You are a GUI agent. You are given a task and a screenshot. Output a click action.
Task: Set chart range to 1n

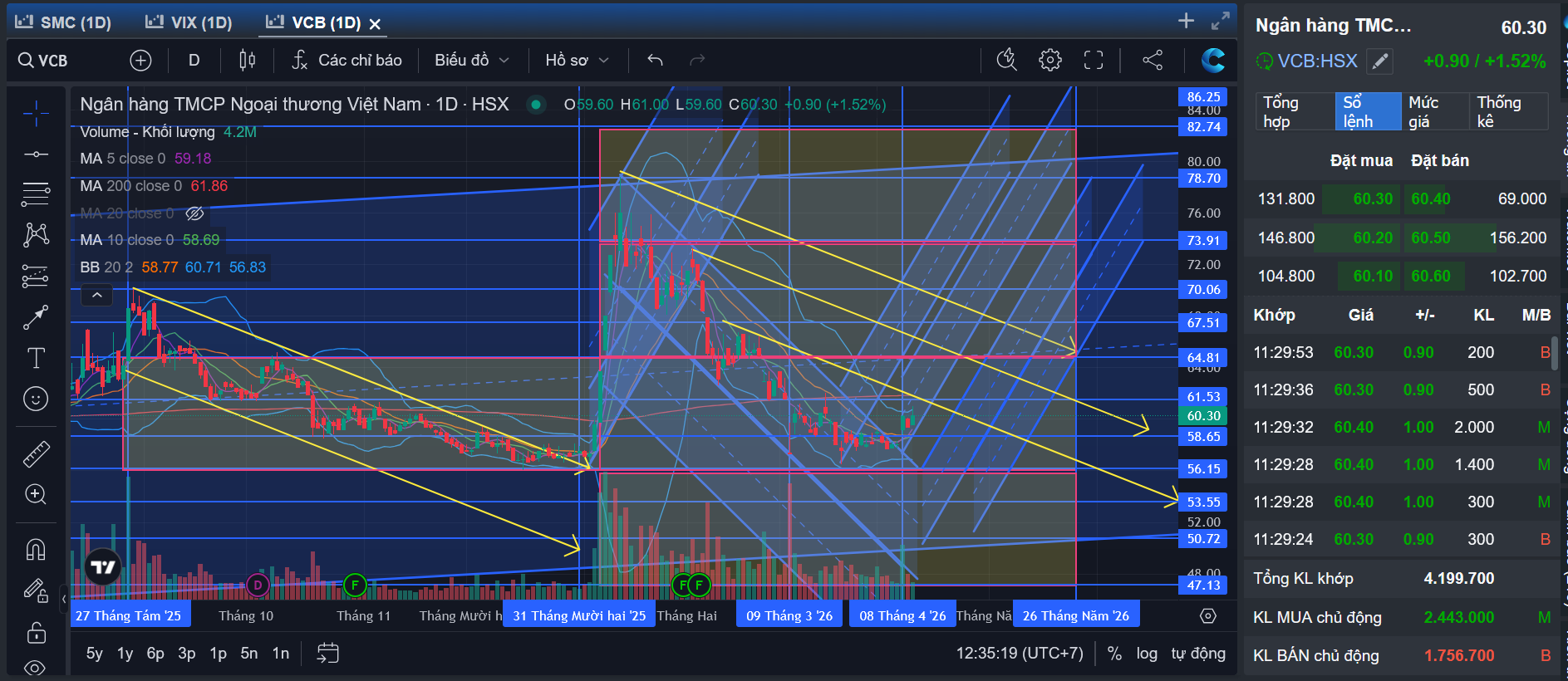(281, 654)
